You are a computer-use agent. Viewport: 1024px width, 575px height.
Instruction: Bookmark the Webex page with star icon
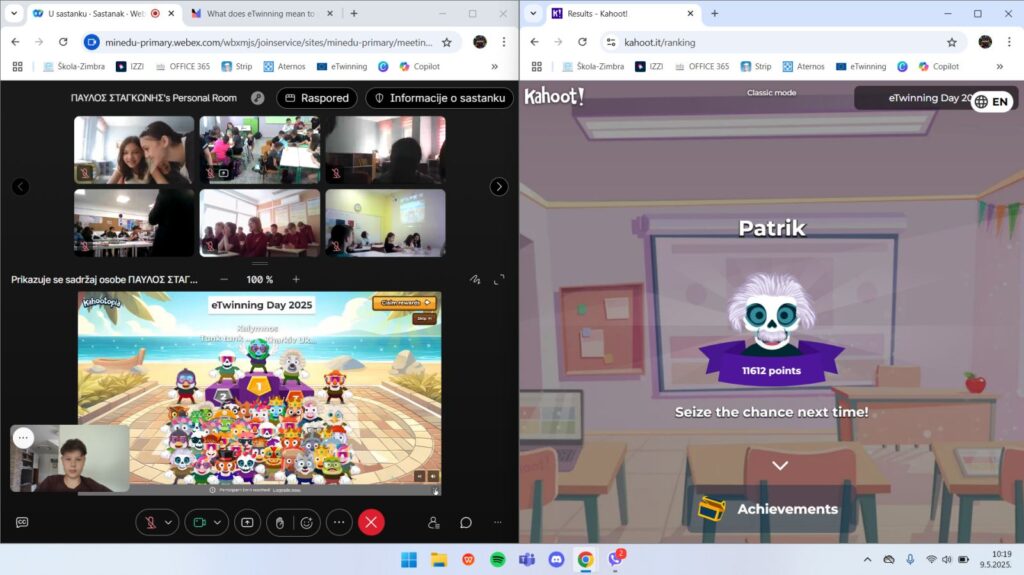[447, 42]
